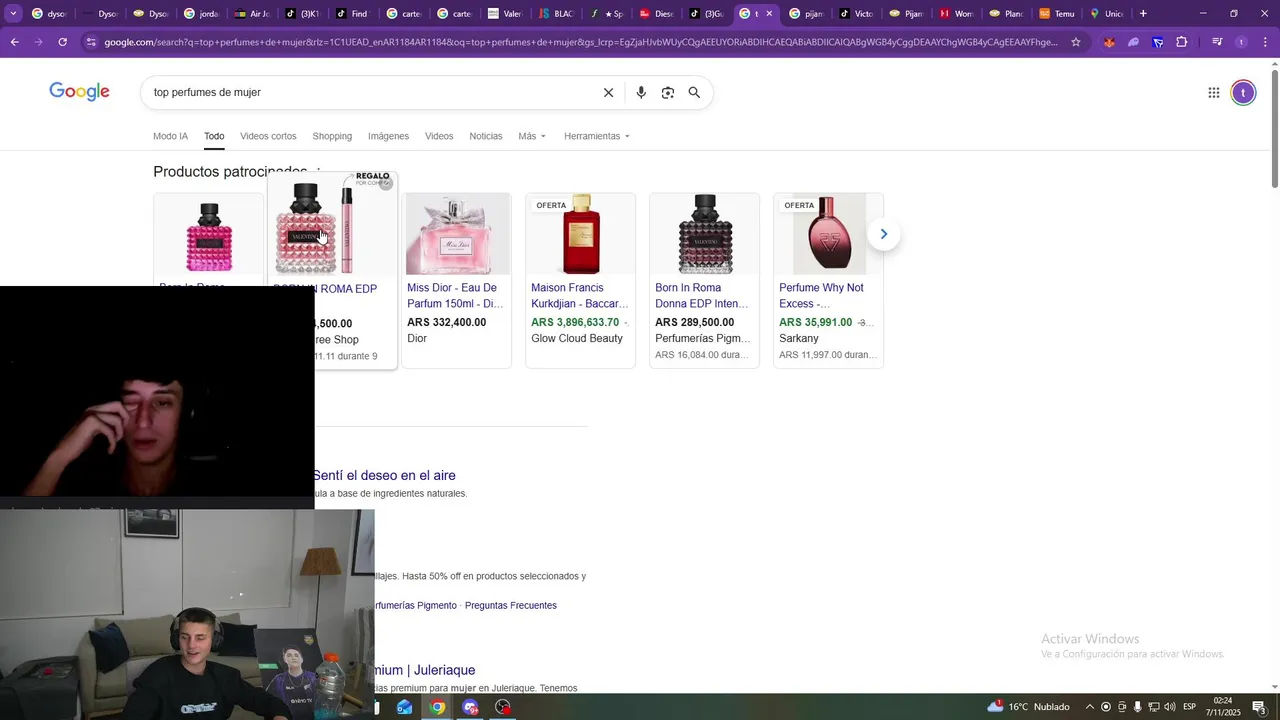Switch to the Videos cortos tab
The height and width of the screenshot is (720, 1280).
(268, 136)
